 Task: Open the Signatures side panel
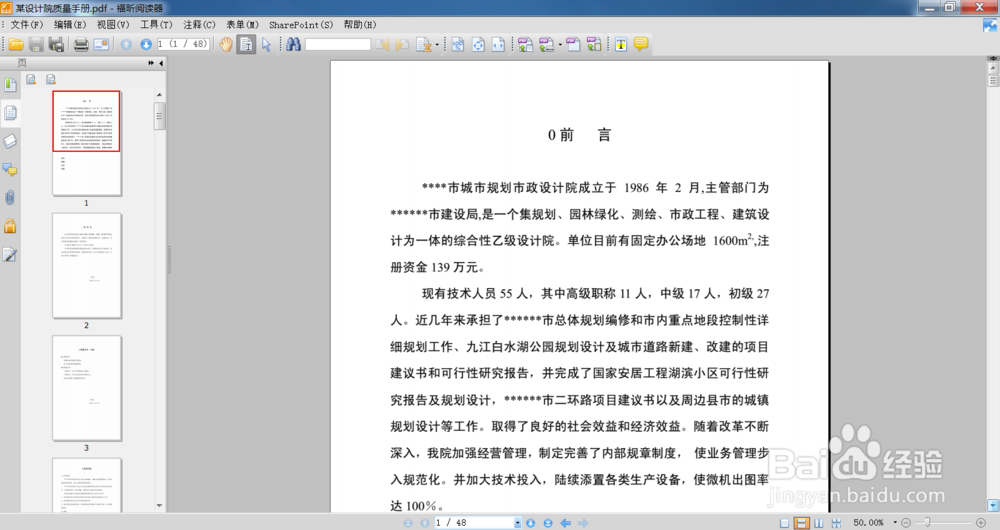coord(10,254)
